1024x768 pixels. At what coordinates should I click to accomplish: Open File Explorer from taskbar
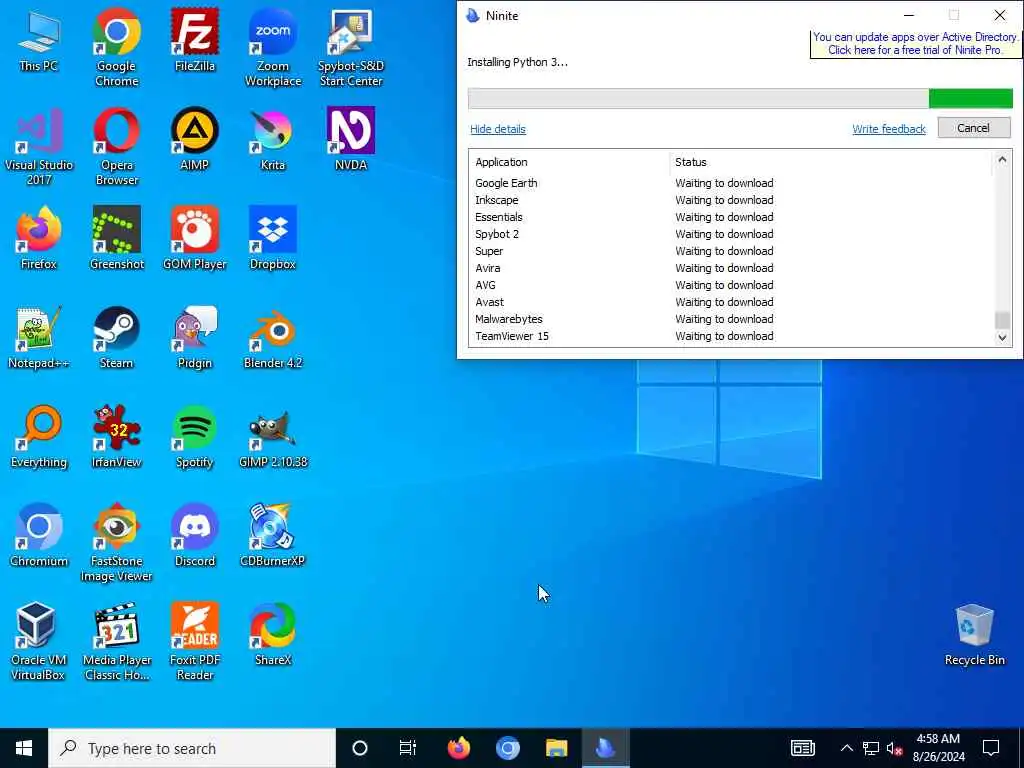click(556, 748)
